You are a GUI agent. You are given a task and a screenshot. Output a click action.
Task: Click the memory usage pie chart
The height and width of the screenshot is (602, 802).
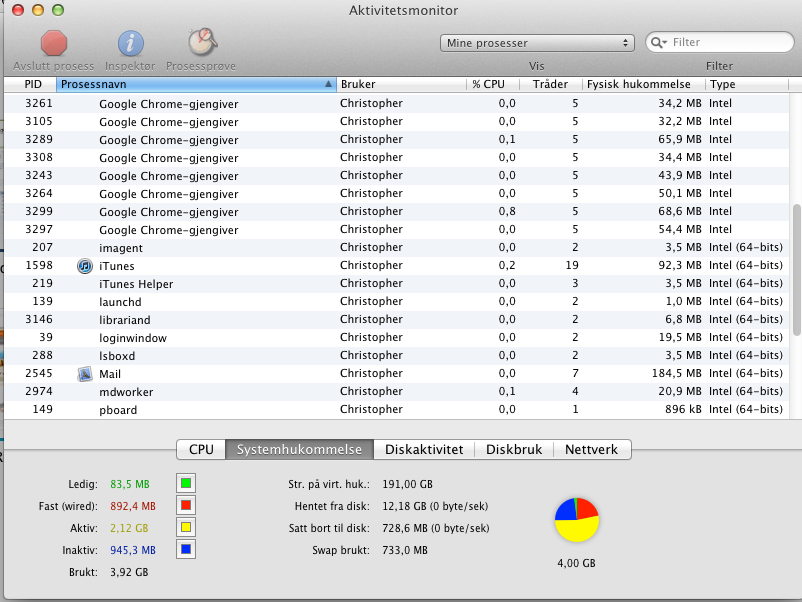point(576,520)
